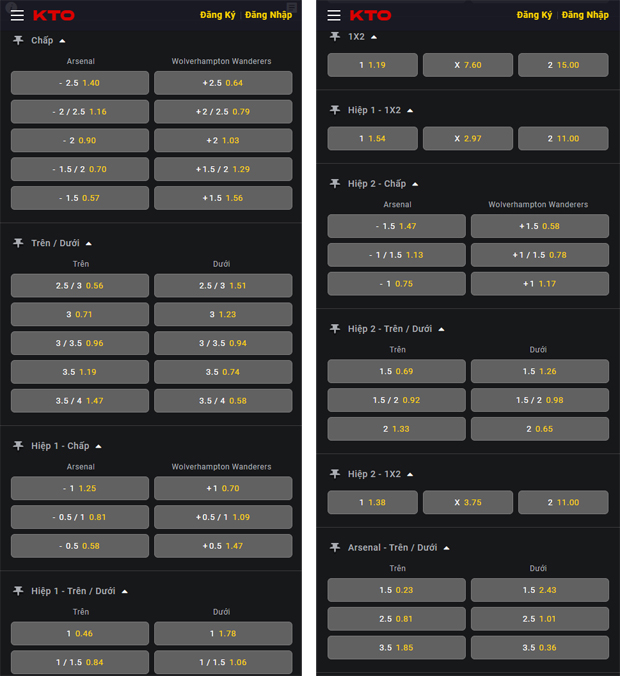
Task: Collapse the Hiệp 1 - Chấp section arrow
Action: click(x=98, y=447)
